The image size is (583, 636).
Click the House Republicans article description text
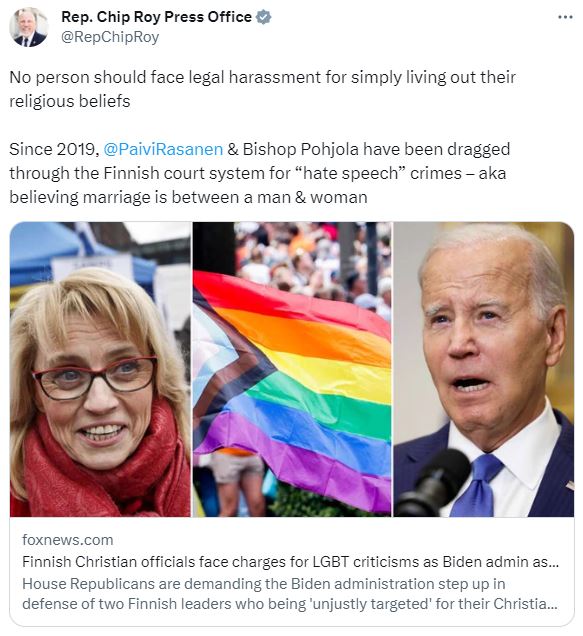point(290,593)
